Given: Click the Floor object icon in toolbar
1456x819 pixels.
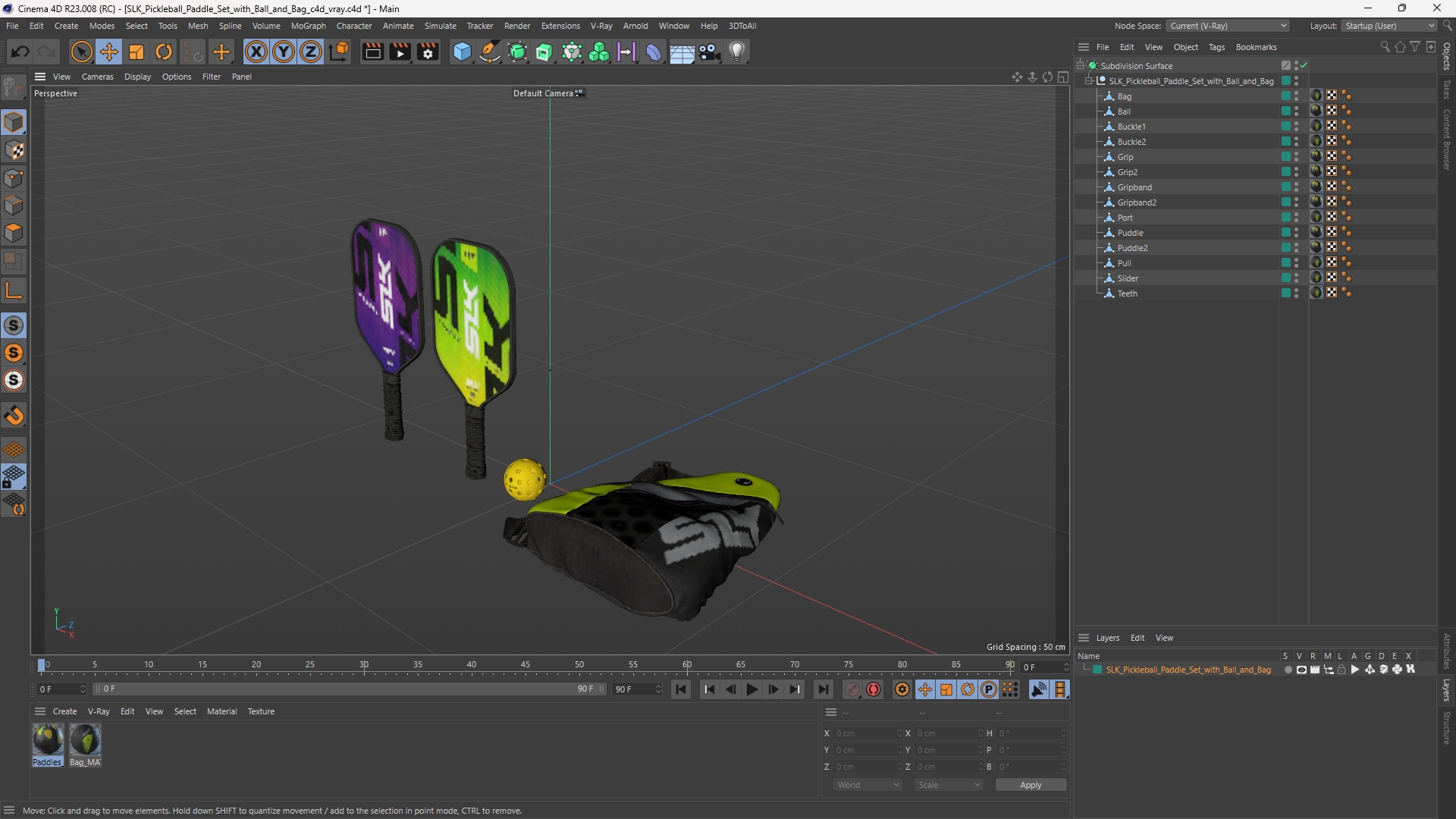Looking at the screenshot, I should click(x=681, y=52).
